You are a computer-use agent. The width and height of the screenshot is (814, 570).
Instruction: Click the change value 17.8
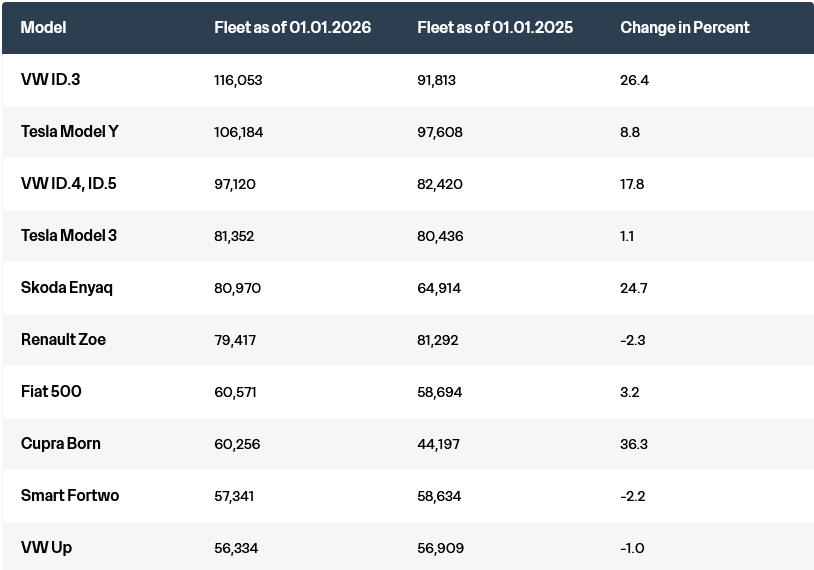click(x=632, y=184)
